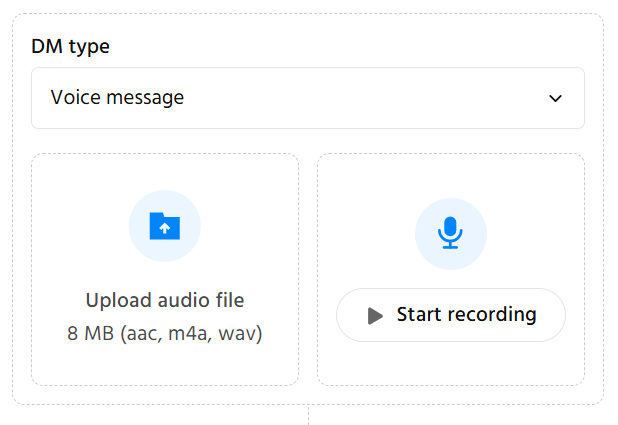Viewport: 618px width, 425px height.
Task: Click the "8 MB (aac, m4a, wav)" hint text
Action: pos(165,333)
